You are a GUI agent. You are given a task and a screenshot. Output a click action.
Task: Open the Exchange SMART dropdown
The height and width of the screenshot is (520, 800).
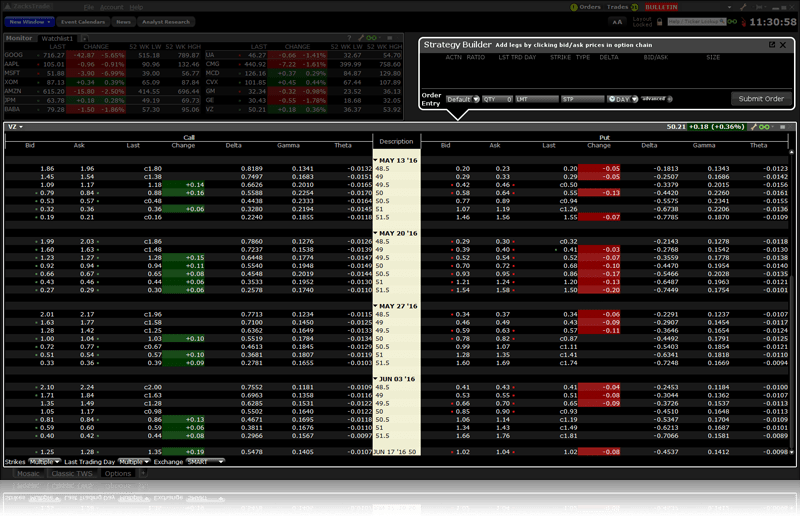tap(205, 462)
